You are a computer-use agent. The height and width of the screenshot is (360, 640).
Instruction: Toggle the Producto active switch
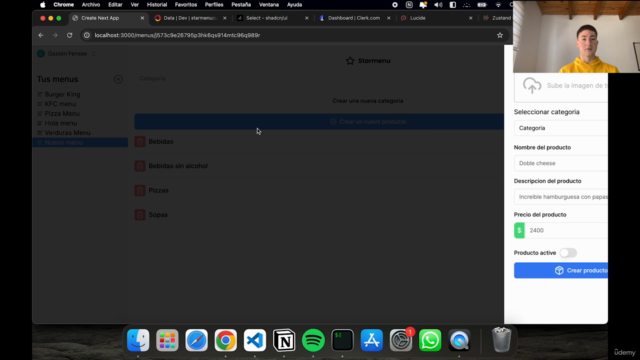pyautogui.click(x=568, y=253)
